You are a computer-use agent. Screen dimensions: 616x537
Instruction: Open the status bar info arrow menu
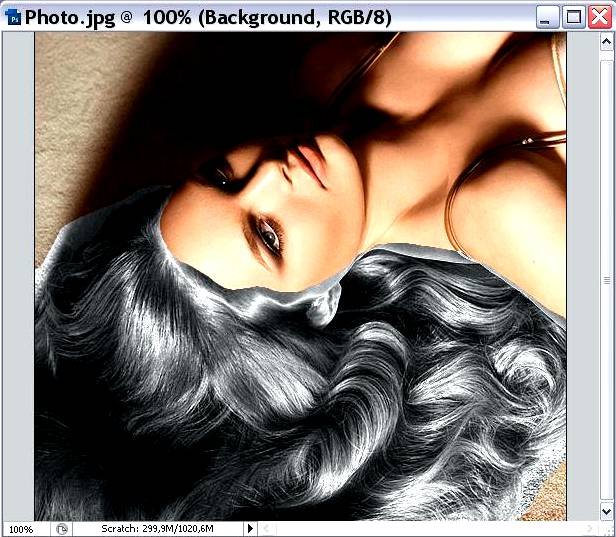click(250, 528)
